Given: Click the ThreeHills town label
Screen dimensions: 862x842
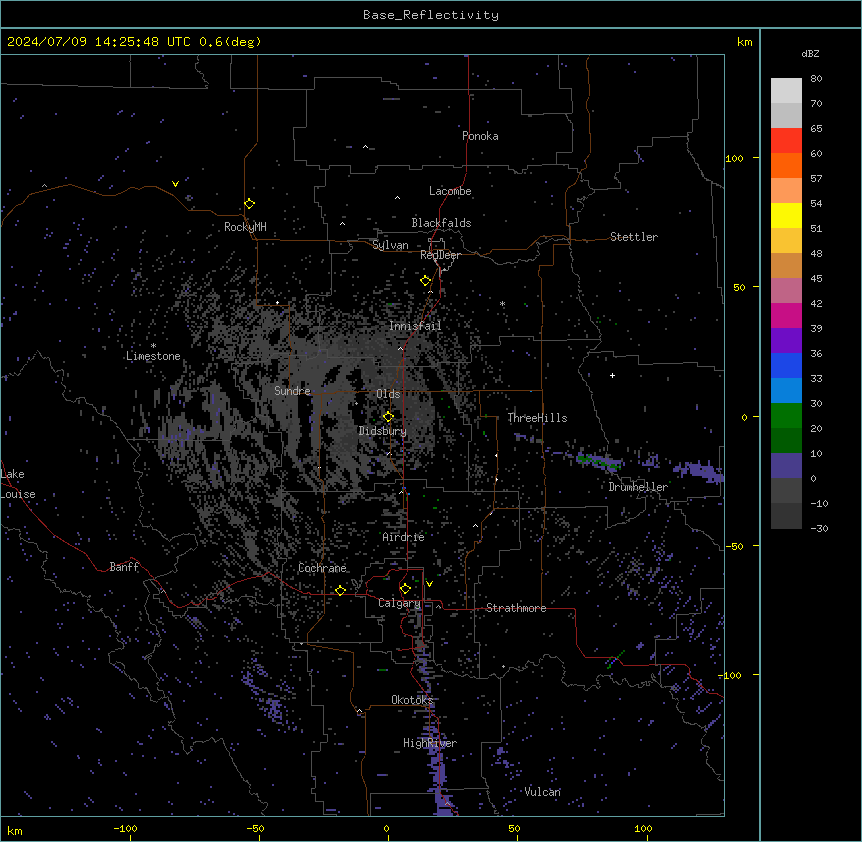Looking at the screenshot, I should [x=537, y=418].
